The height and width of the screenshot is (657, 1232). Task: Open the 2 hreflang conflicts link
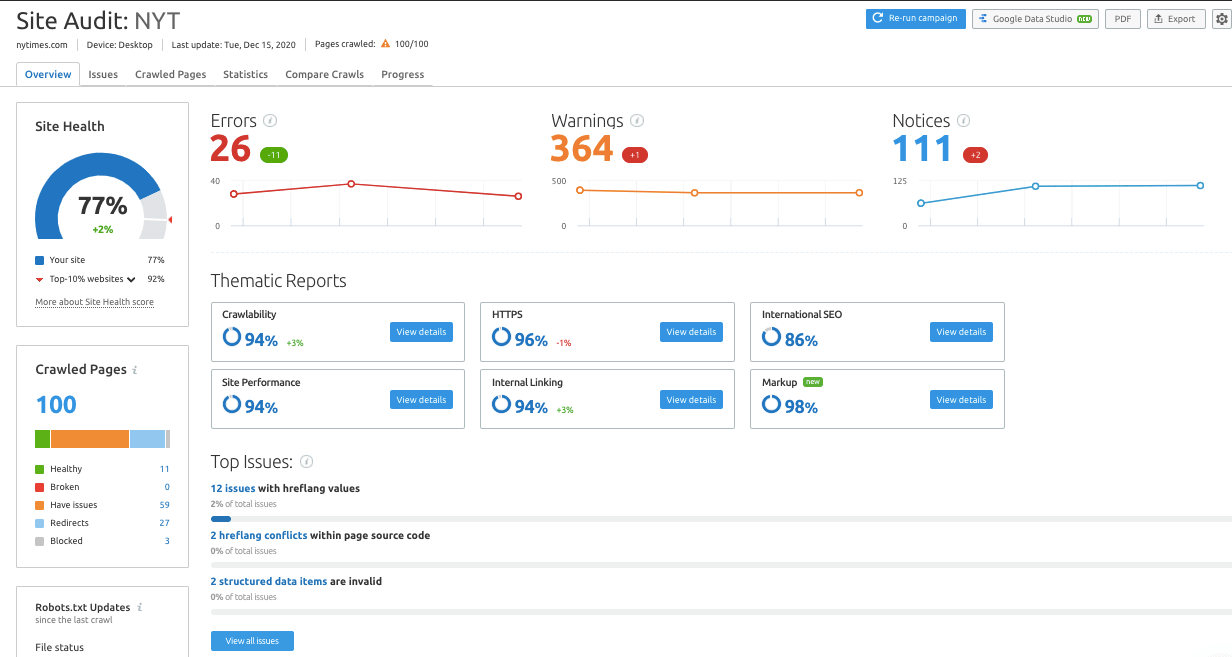tap(258, 536)
